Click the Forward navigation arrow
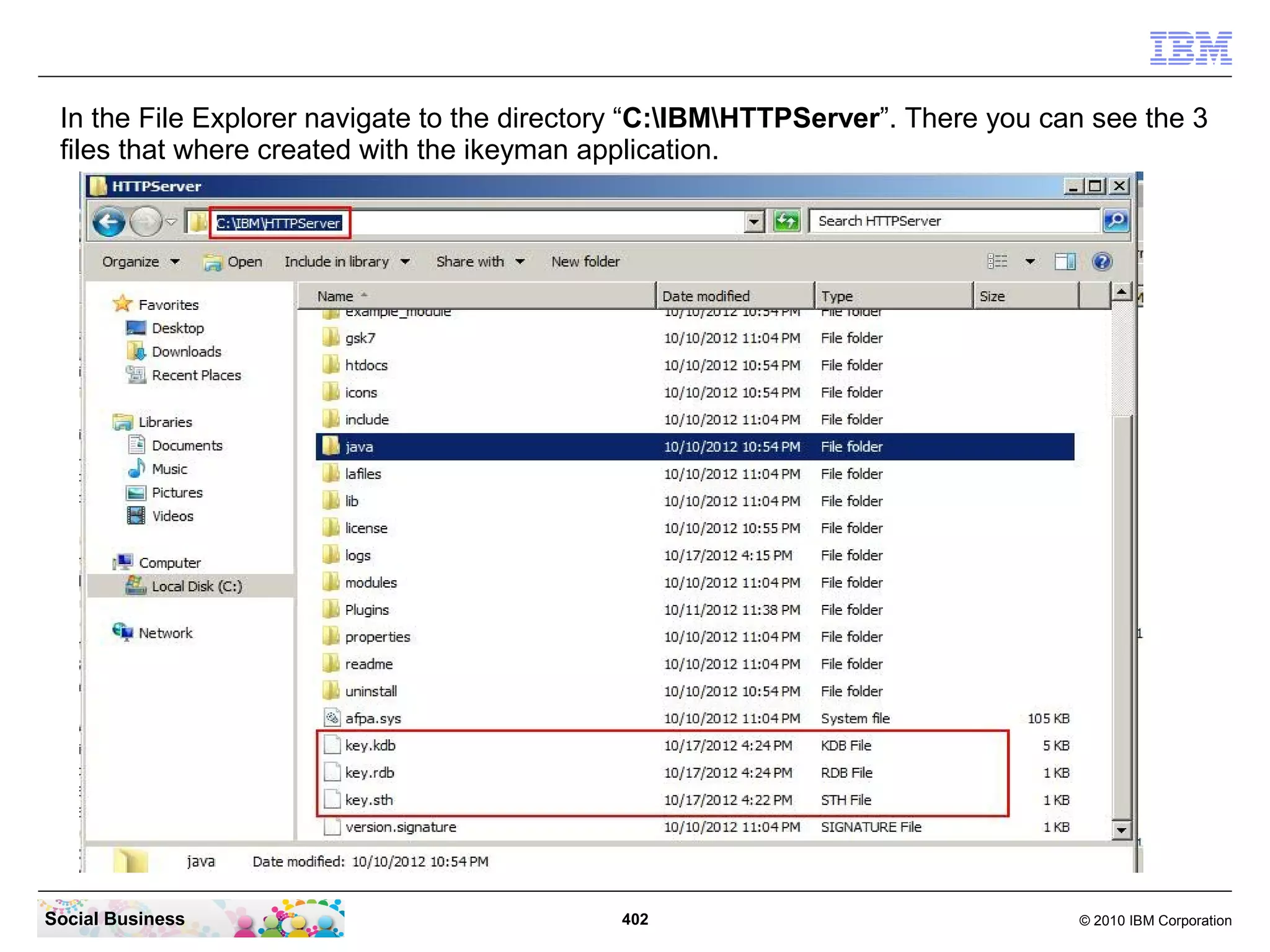1270x952 pixels. (146, 221)
